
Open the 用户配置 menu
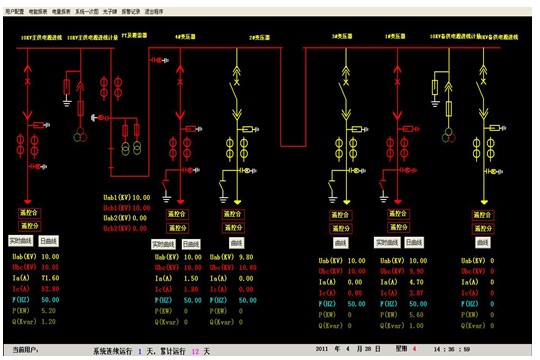[x=15, y=11]
